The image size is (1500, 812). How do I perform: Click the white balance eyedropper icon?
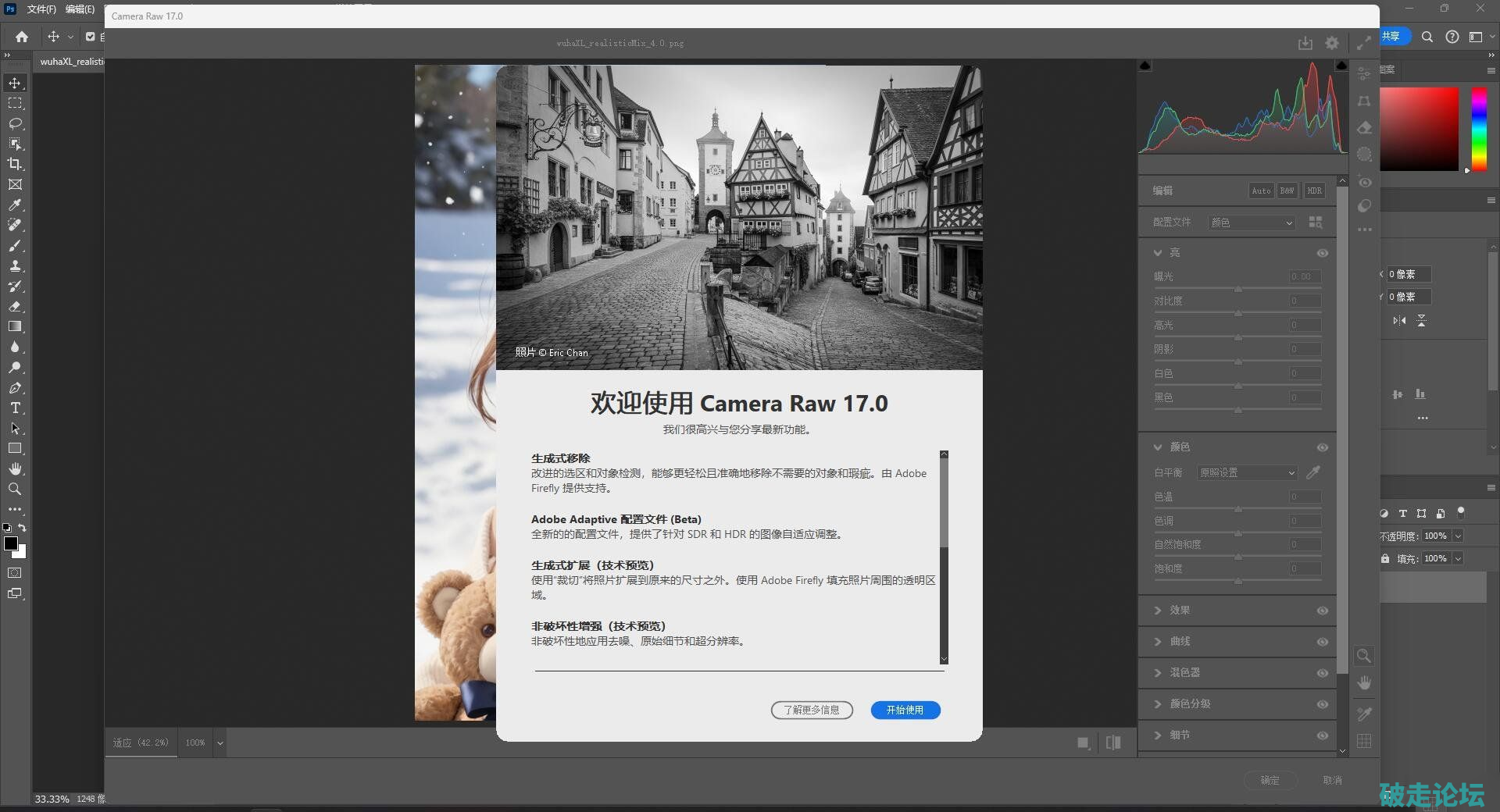(1313, 472)
